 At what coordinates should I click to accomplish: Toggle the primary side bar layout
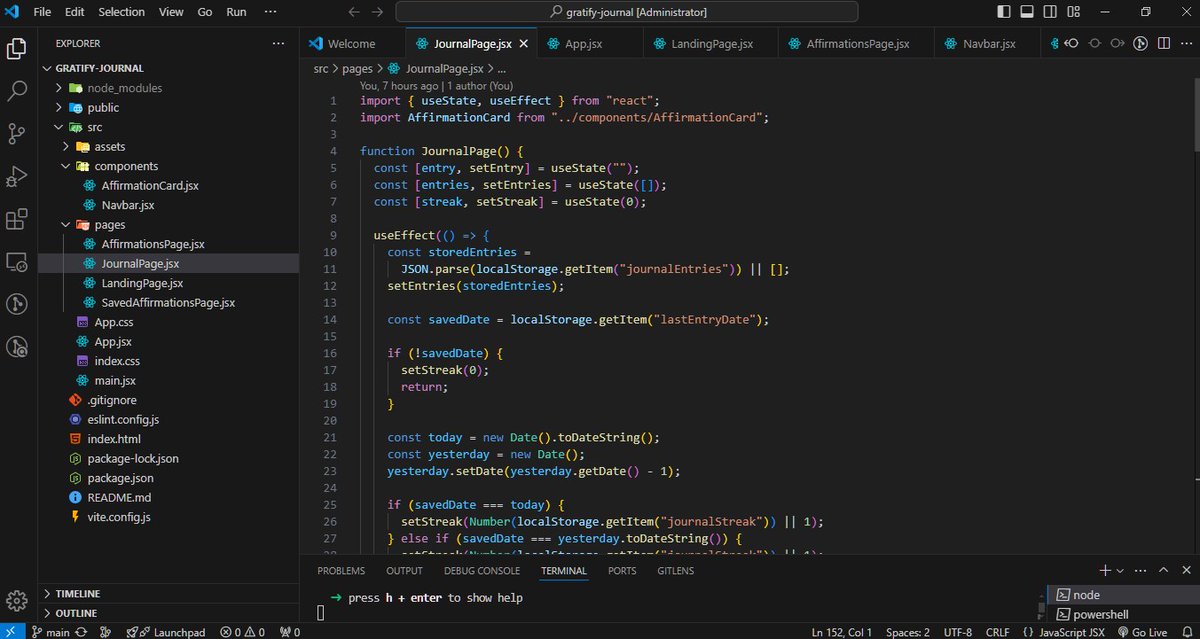tap(1004, 12)
